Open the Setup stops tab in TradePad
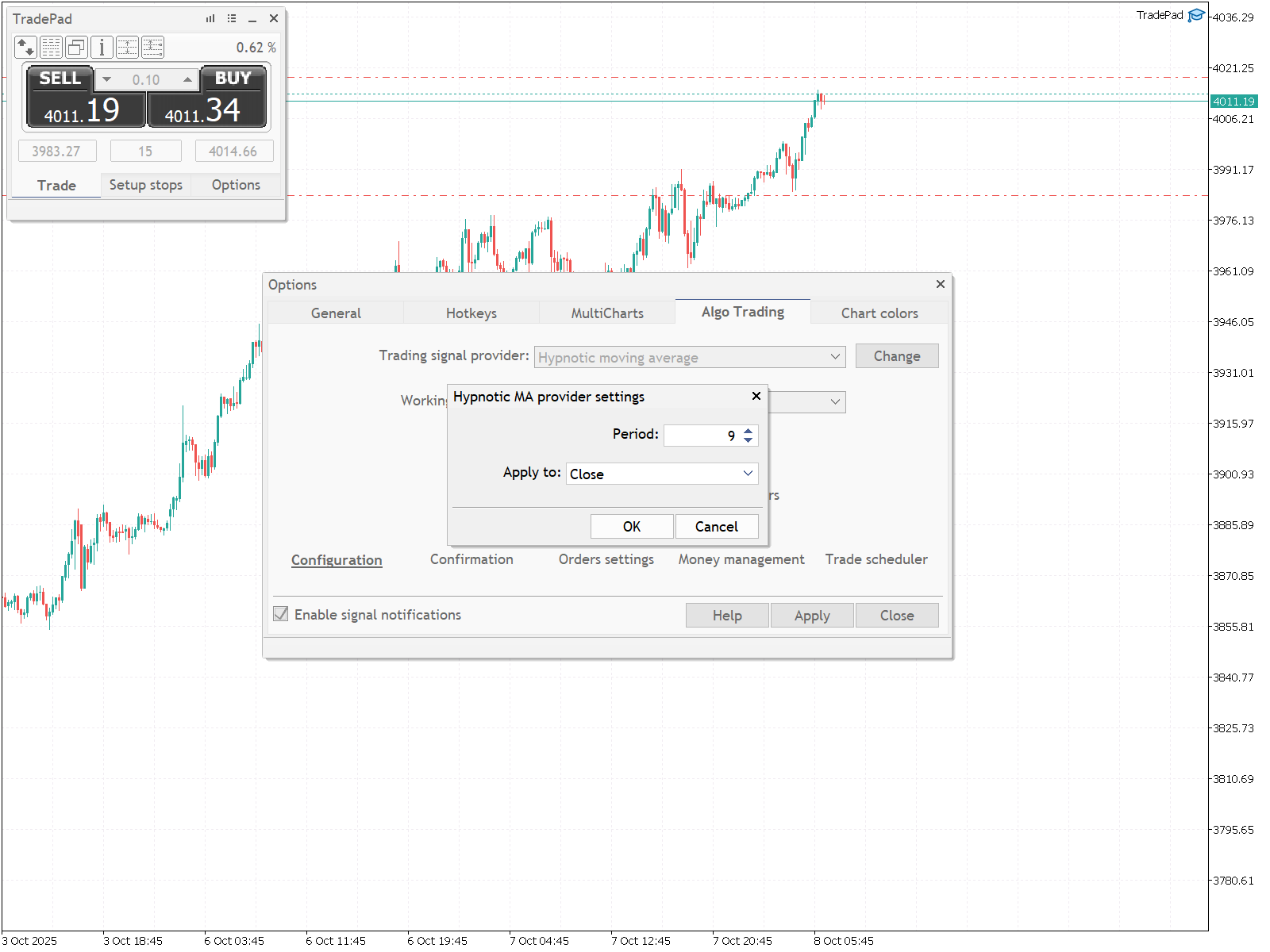 point(146,185)
